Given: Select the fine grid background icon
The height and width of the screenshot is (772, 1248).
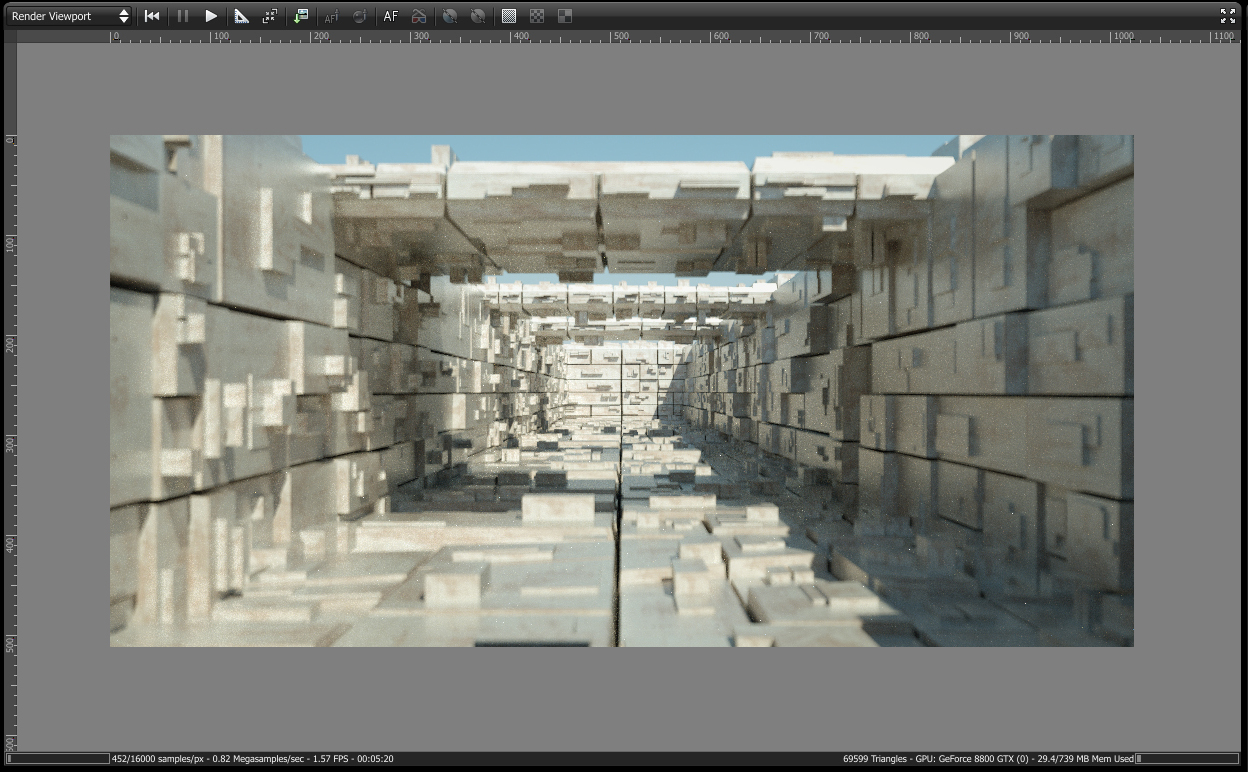Looking at the screenshot, I should pyautogui.click(x=509, y=16).
